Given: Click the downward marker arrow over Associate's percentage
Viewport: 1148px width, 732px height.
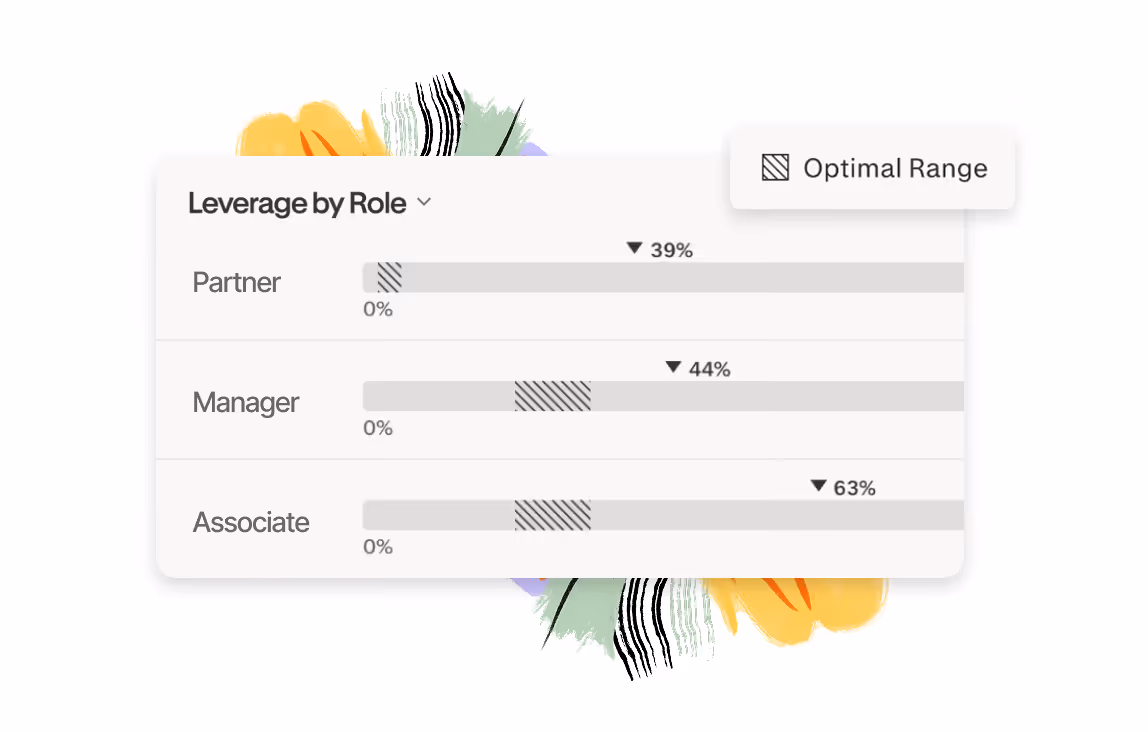Looking at the screenshot, I should pyautogui.click(x=817, y=487).
